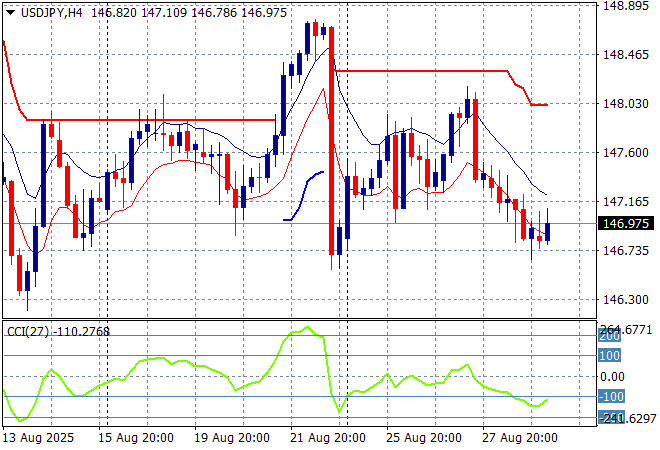The height and width of the screenshot is (450, 660).
Task: Click the 147.600 price axis label
Action: (x=627, y=152)
